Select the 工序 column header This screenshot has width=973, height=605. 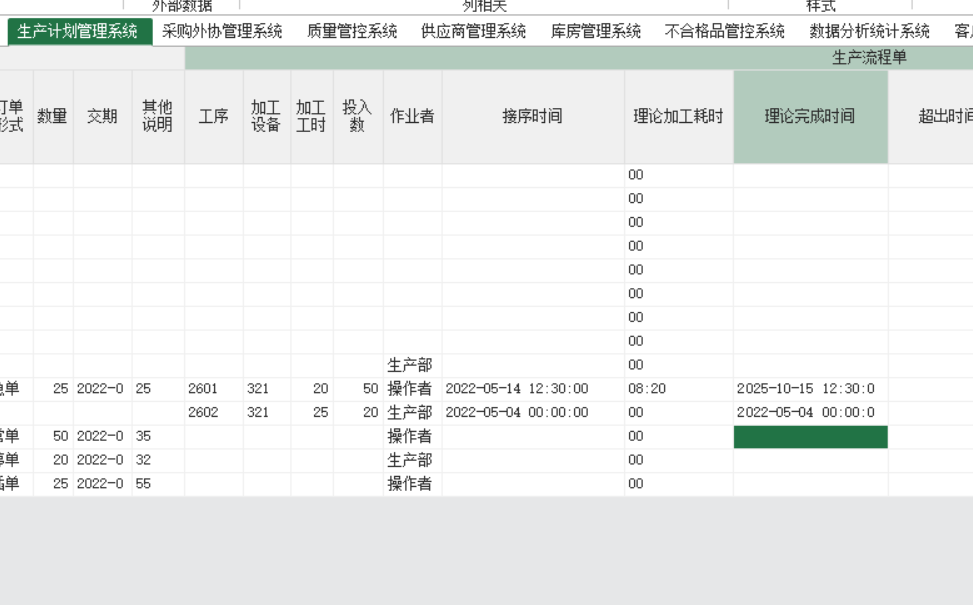[x=213, y=116]
